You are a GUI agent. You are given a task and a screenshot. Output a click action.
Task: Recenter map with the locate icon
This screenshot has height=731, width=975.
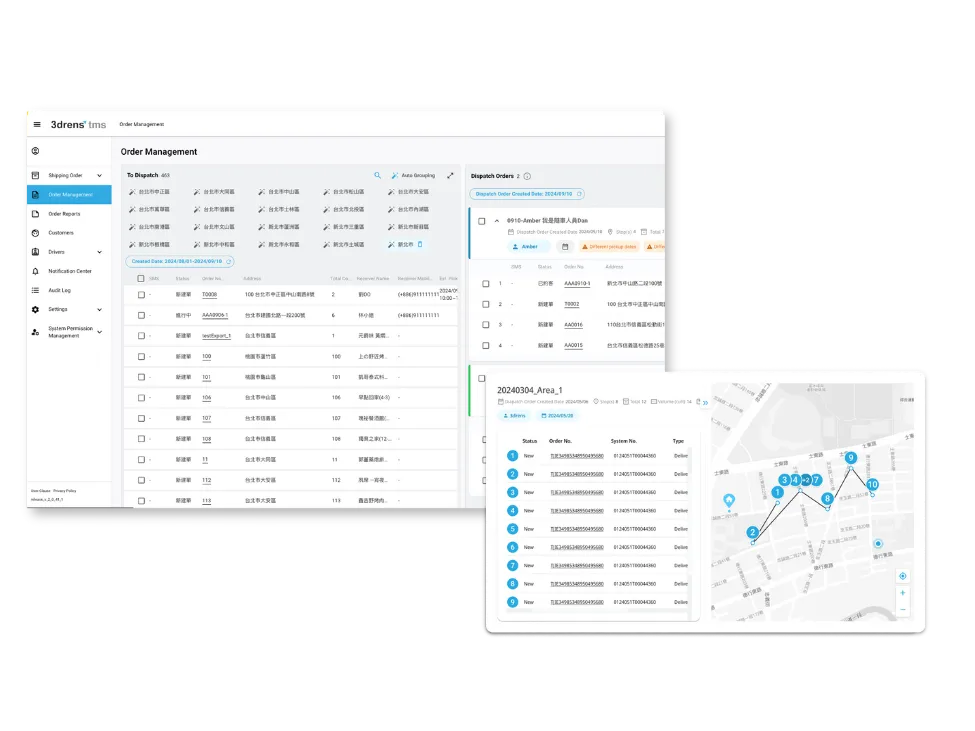[x=902, y=576]
